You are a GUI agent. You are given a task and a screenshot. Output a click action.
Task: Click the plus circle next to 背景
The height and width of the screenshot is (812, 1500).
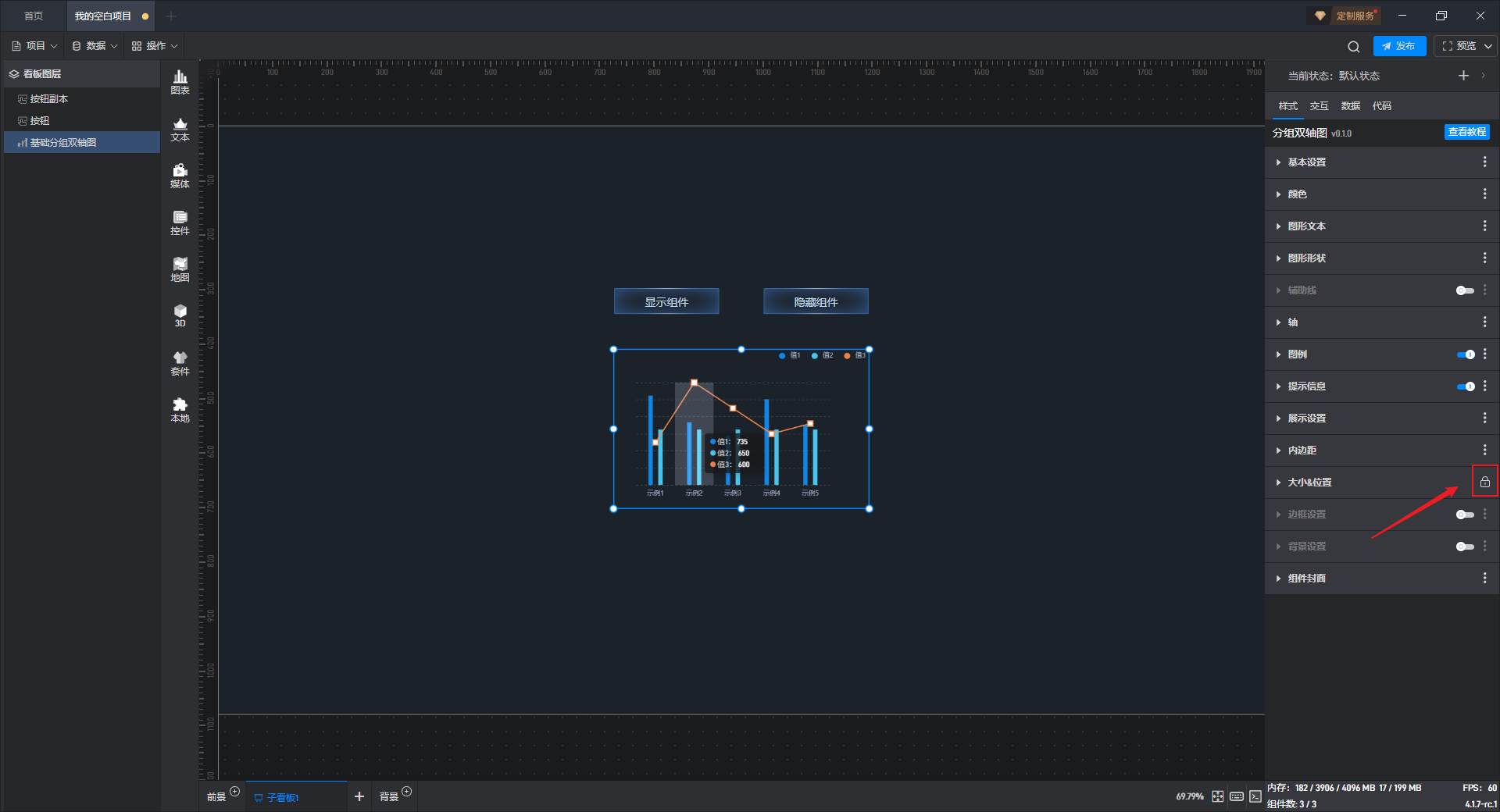pos(406,792)
